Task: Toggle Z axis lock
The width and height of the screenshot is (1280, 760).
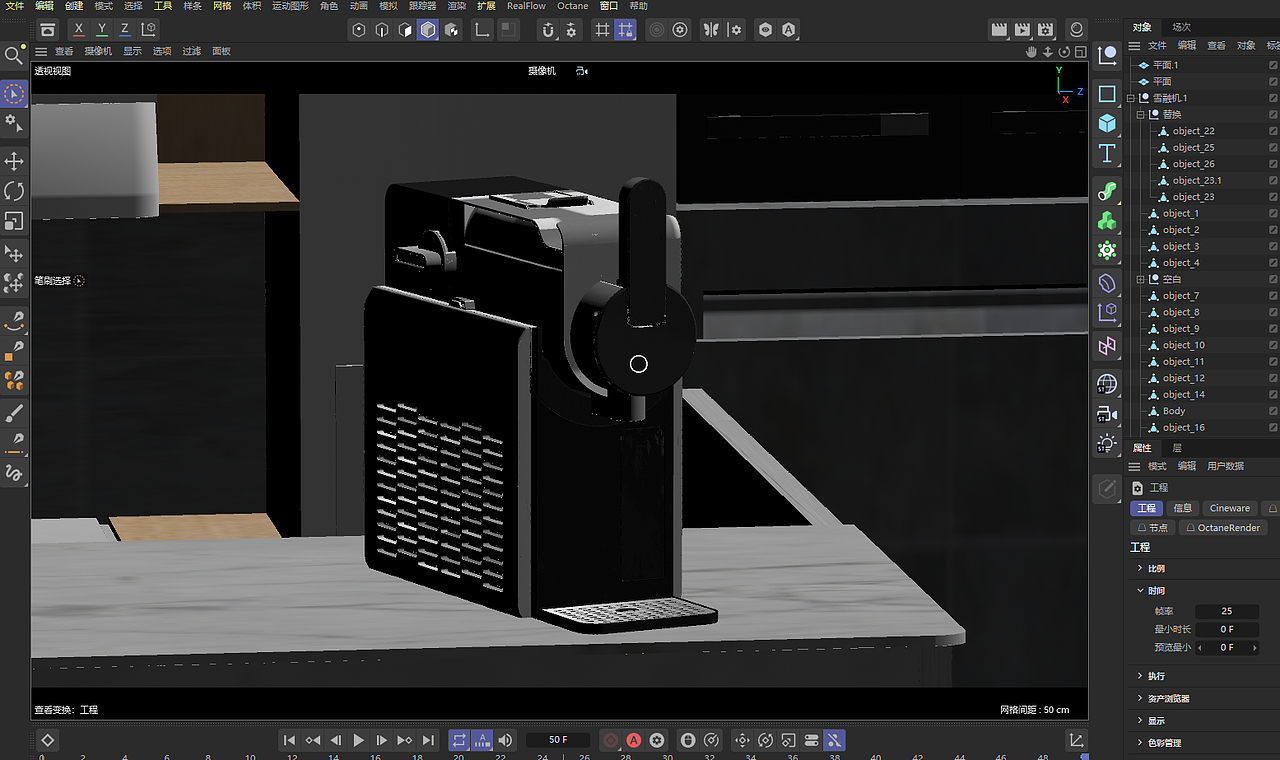Action: coord(125,29)
